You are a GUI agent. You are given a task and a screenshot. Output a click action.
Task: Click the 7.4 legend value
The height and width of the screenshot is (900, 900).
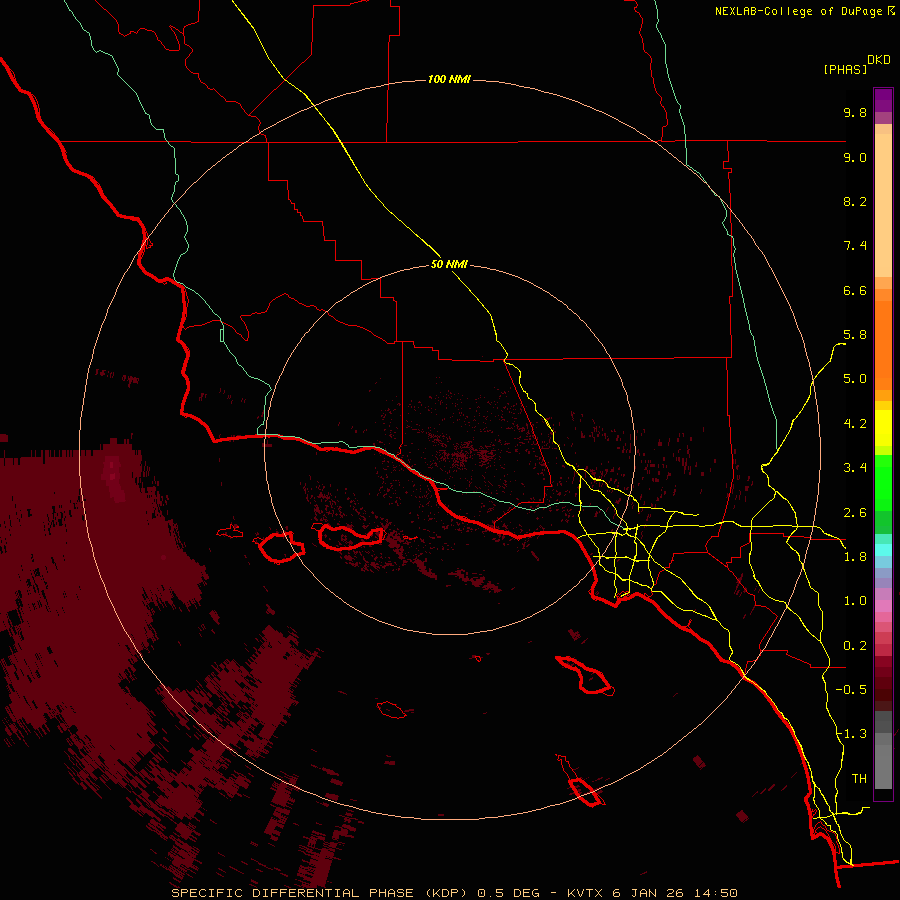click(x=855, y=246)
